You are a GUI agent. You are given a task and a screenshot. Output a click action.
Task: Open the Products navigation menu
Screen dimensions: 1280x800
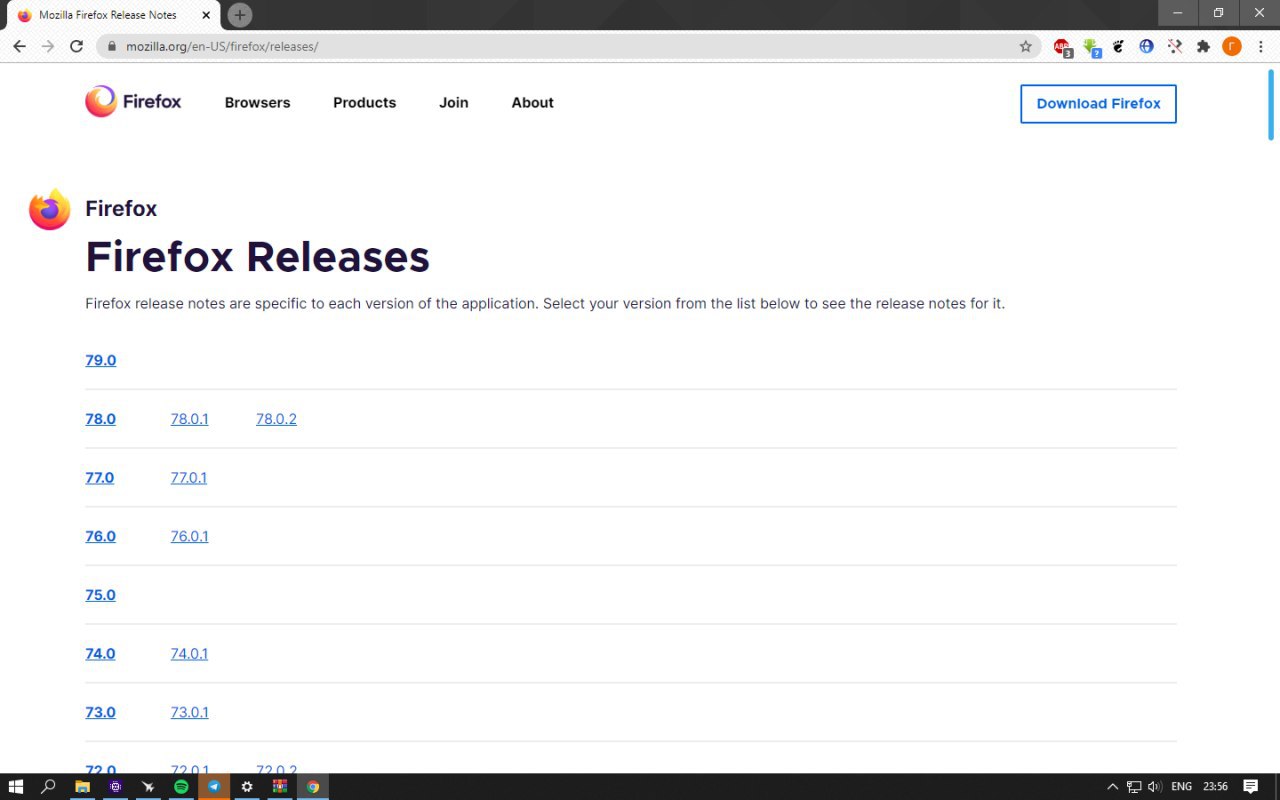[x=364, y=102]
